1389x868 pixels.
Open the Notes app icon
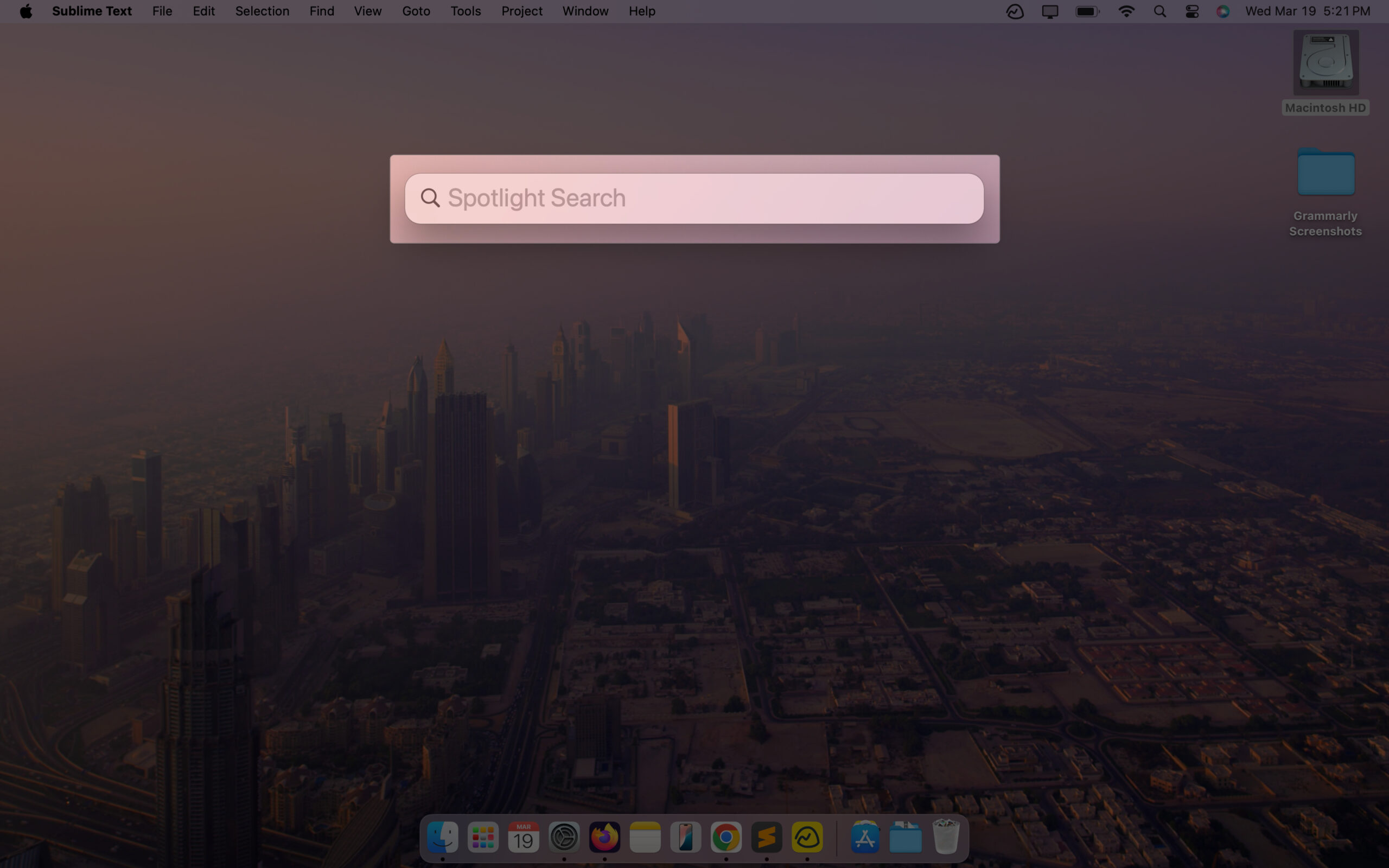[x=645, y=838]
